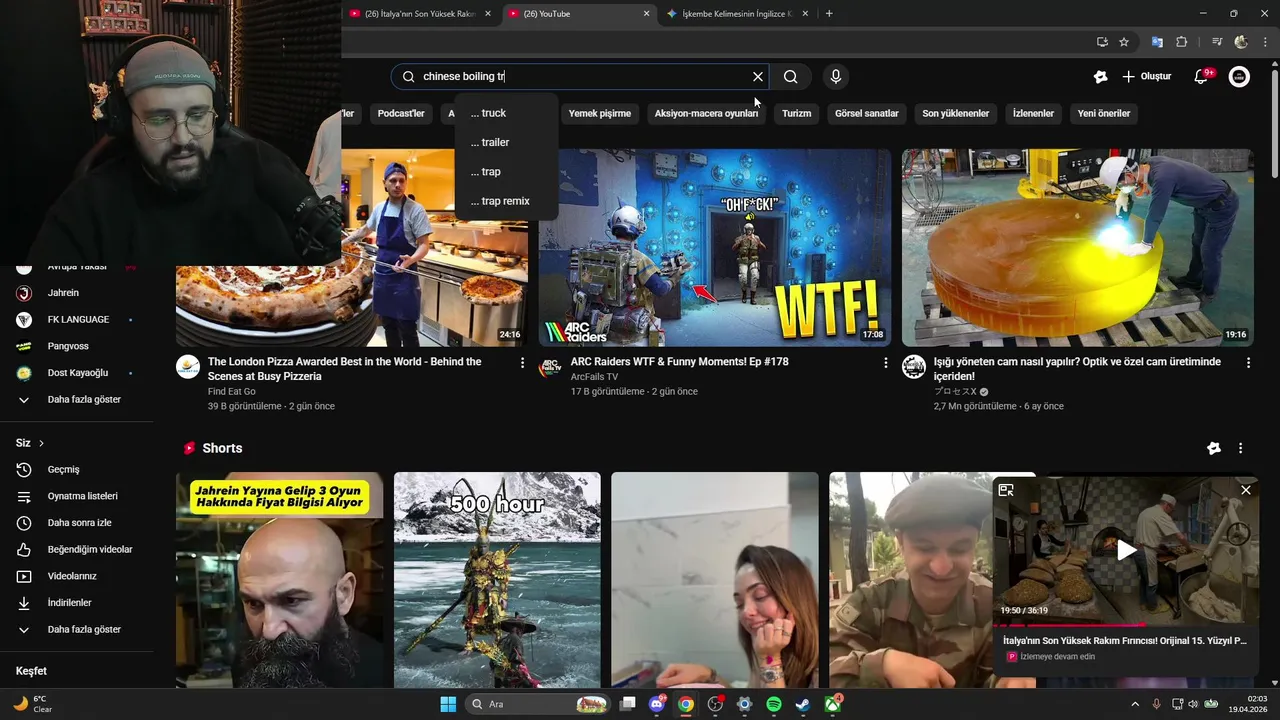Open Jahrein subscription in sidebar

tap(77, 293)
